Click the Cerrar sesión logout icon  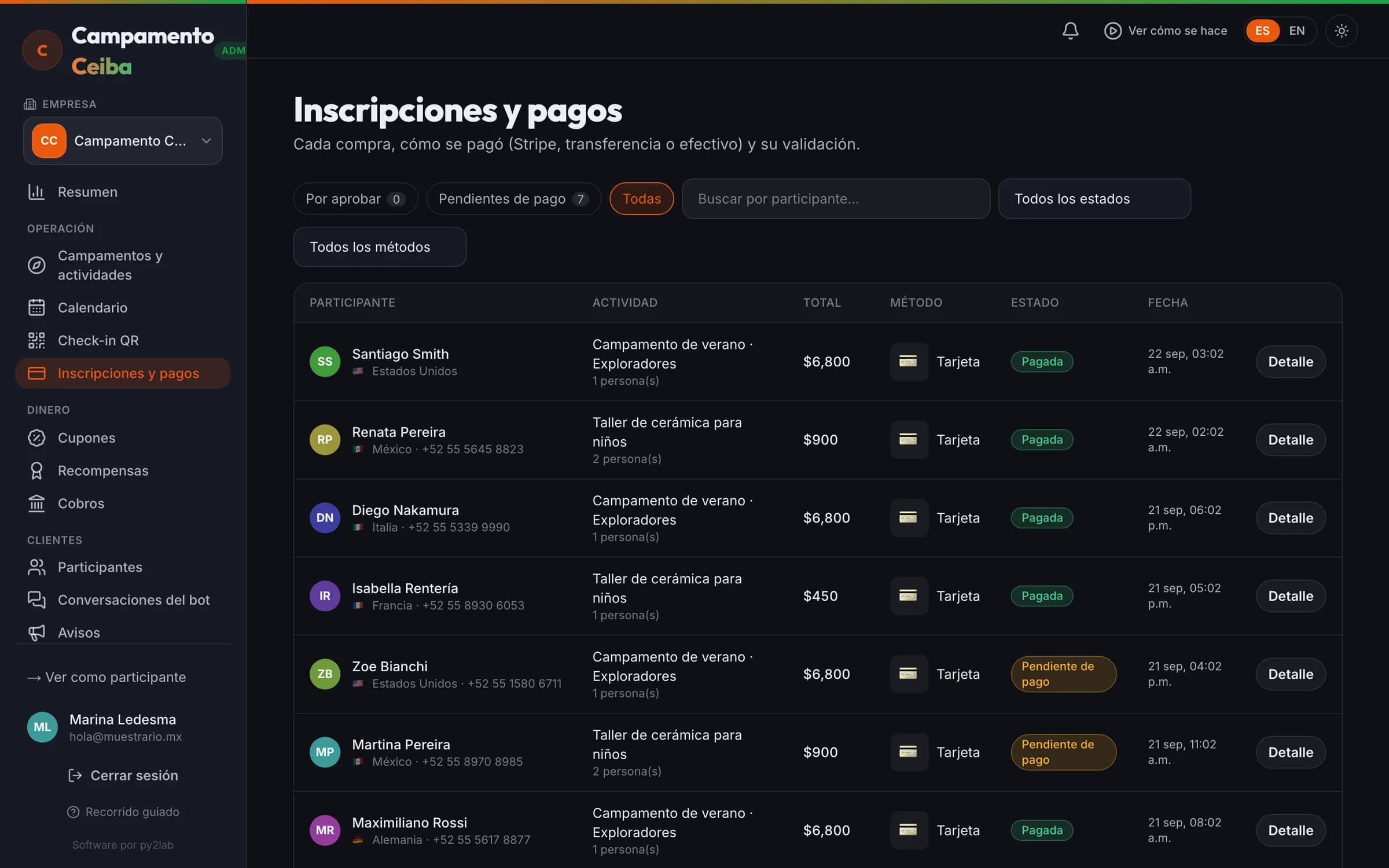coord(75,775)
